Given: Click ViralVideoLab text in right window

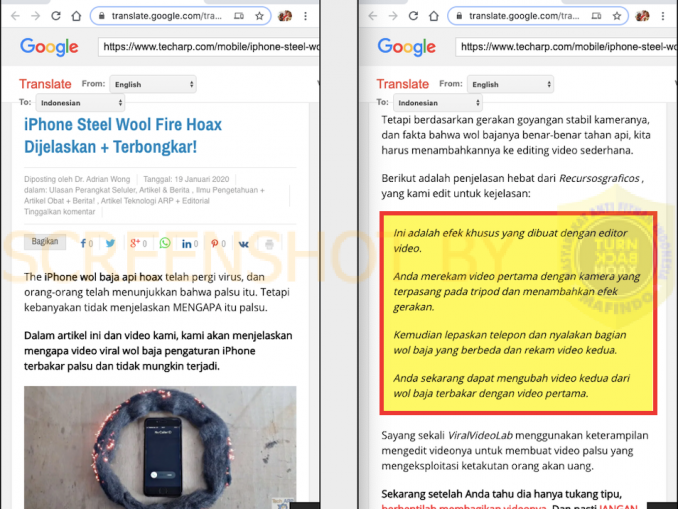Looking at the screenshot, I should click(480, 435).
